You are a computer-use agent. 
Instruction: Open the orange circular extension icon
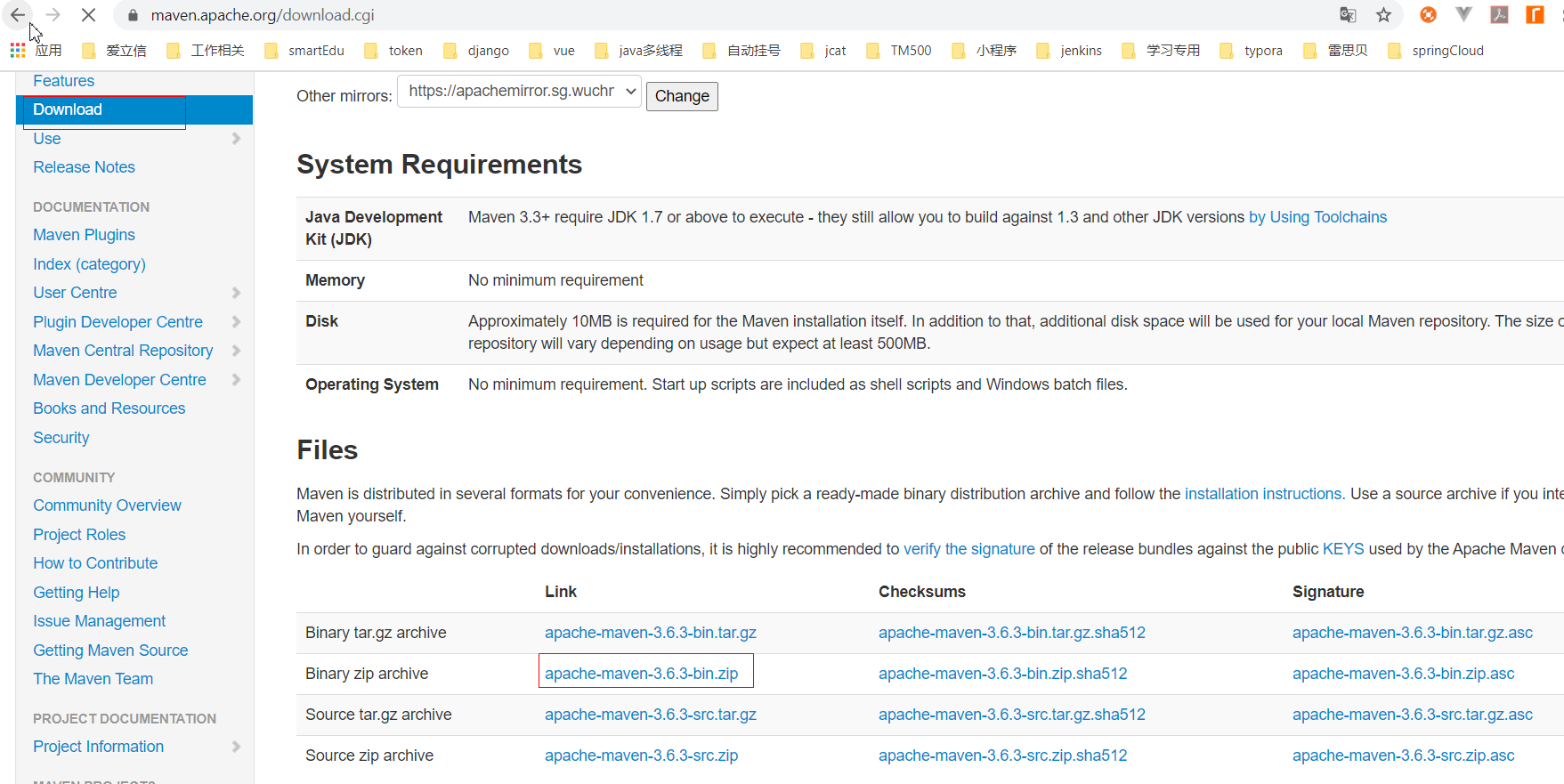click(1428, 15)
